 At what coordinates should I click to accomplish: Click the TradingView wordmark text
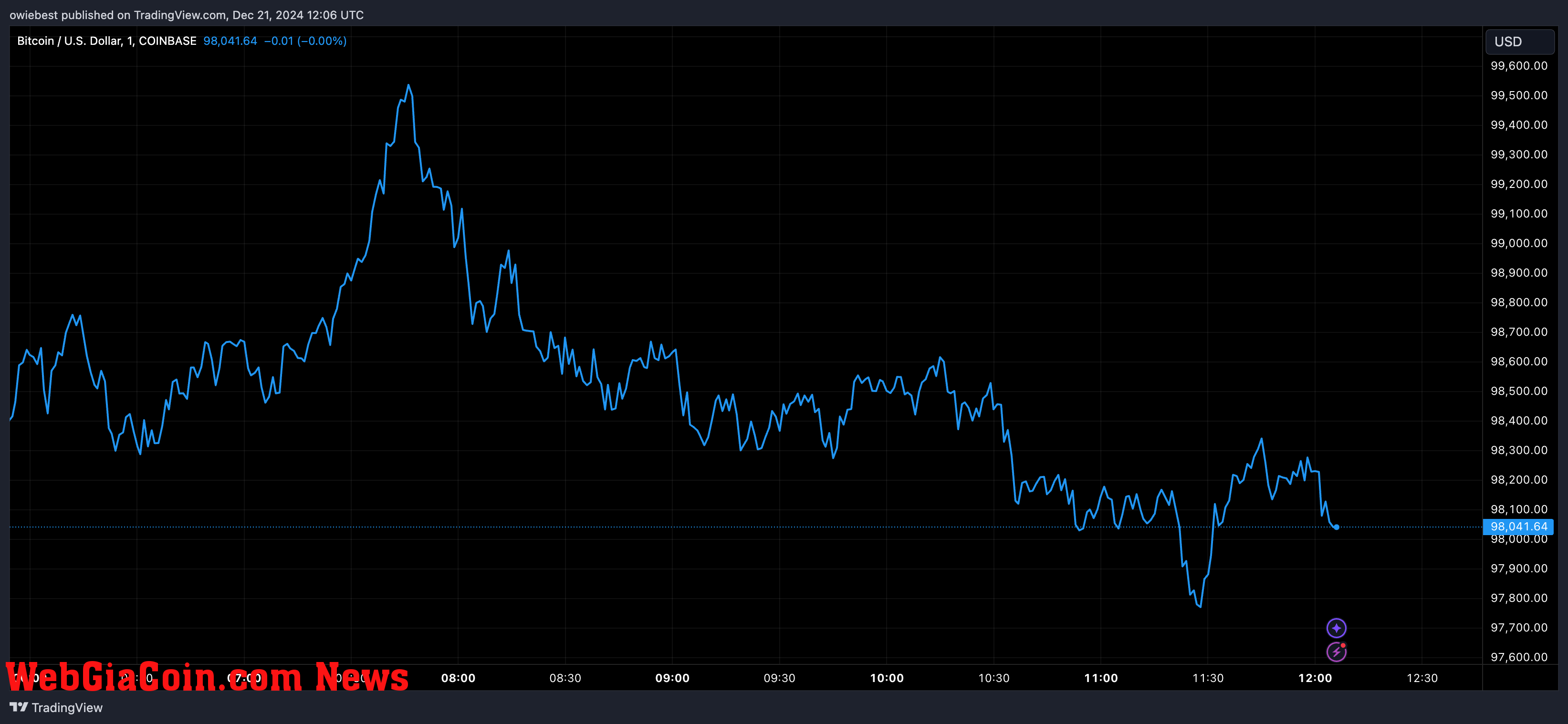pyautogui.click(x=67, y=708)
